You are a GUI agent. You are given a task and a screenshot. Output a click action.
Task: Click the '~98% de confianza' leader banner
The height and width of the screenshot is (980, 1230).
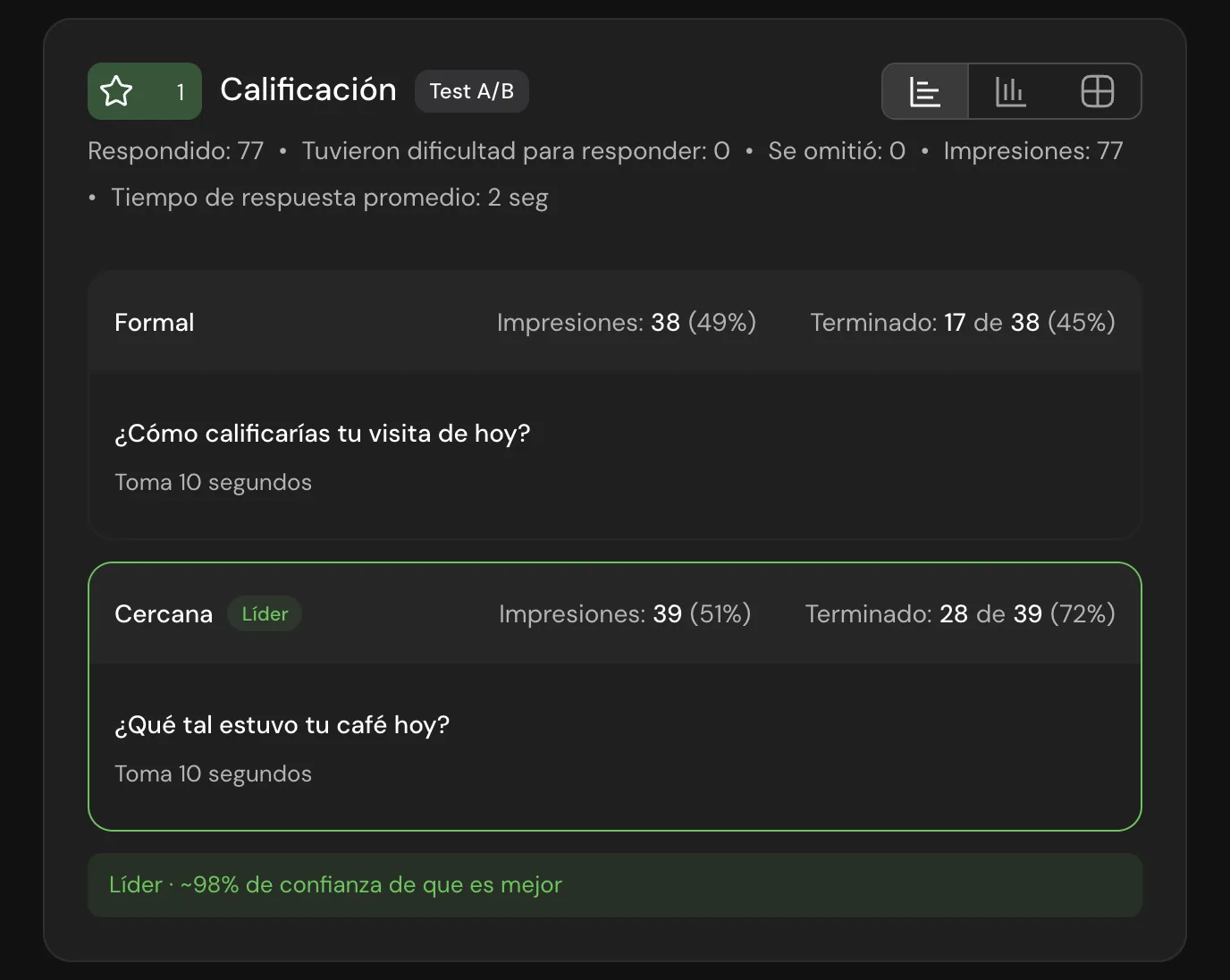point(615,885)
